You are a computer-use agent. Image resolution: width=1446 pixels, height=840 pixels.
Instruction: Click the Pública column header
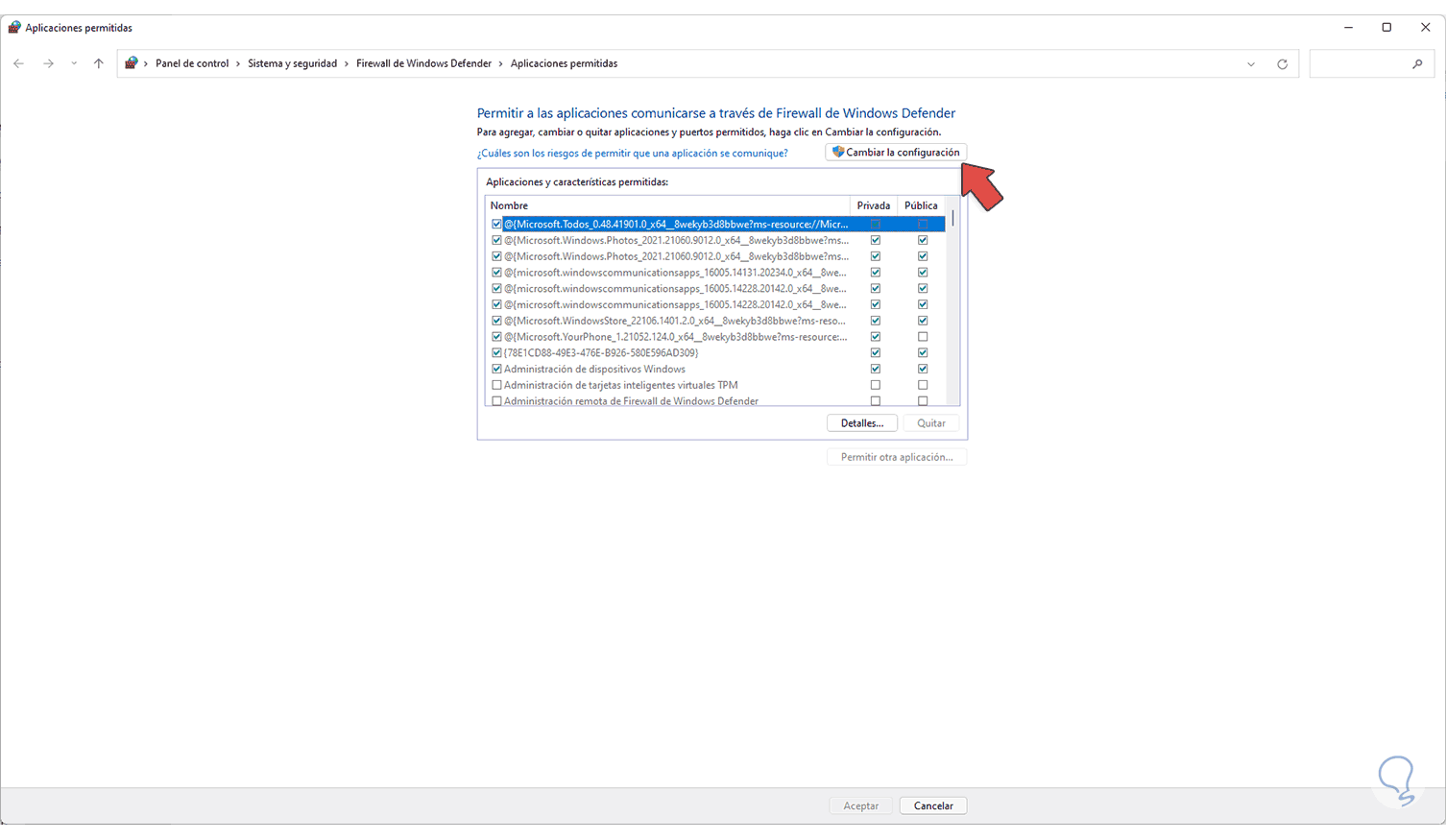[x=921, y=205]
